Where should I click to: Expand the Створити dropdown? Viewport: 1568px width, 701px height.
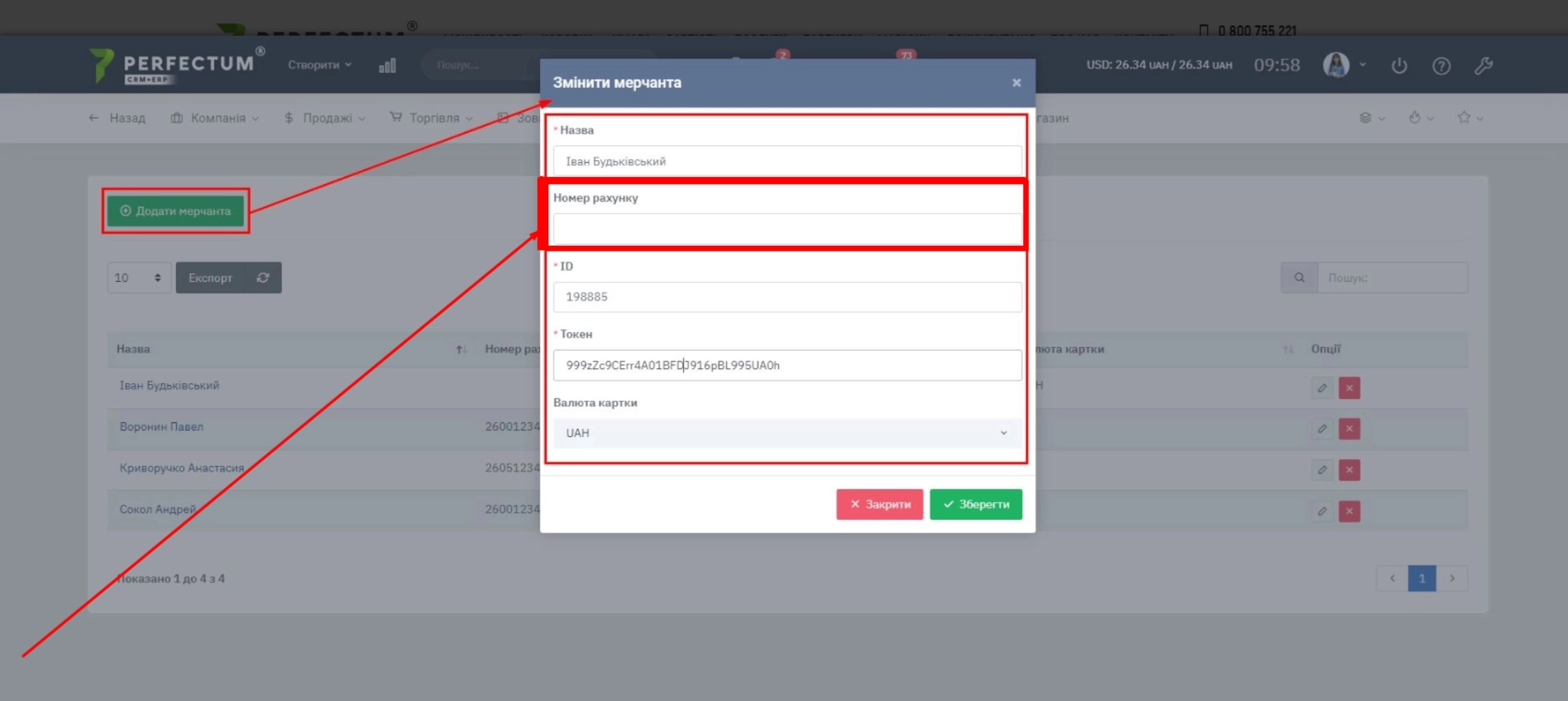tap(320, 64)
